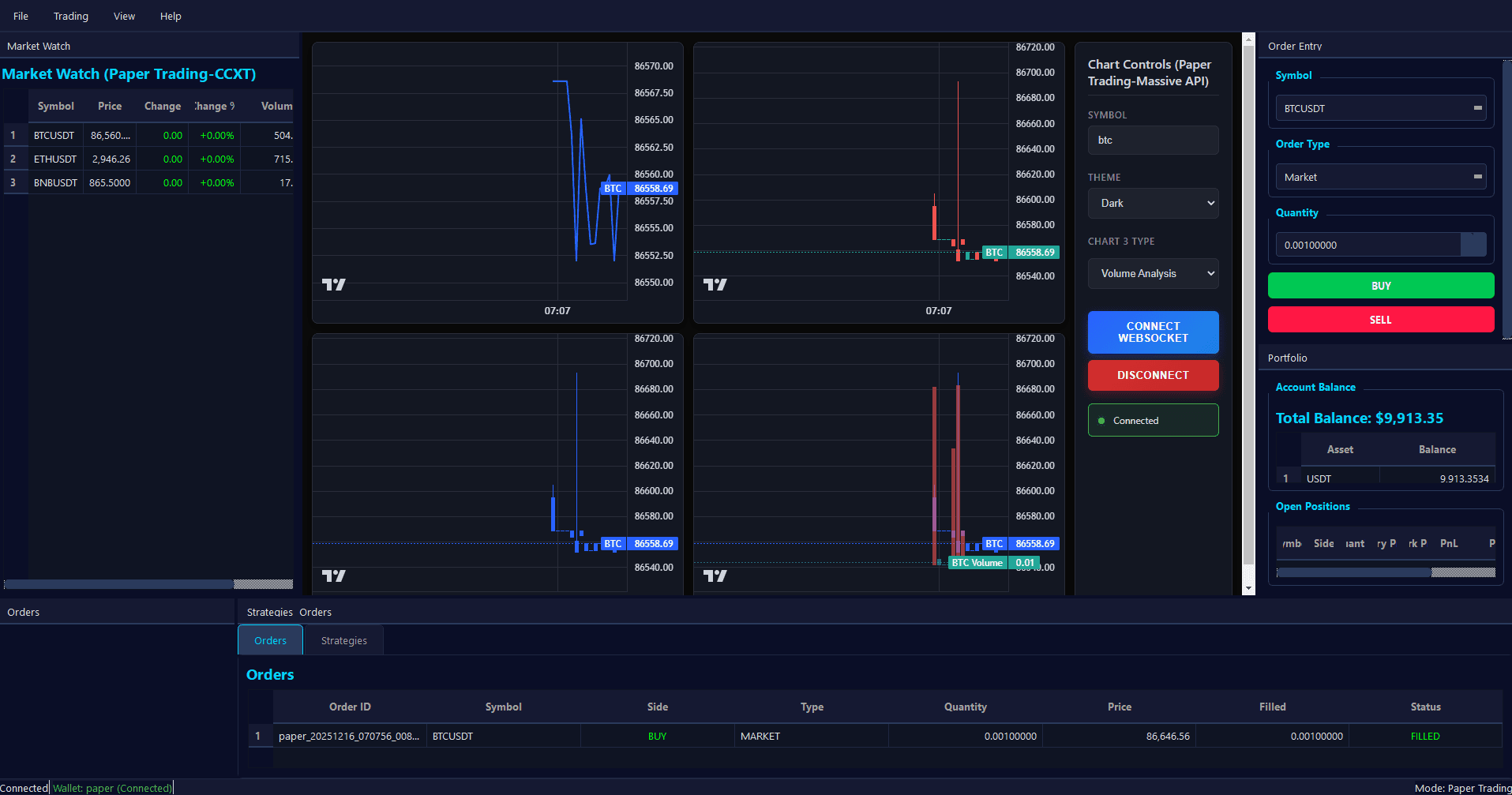Click TradingView logo in top-right candlestick chart
The width and height of the screenshot is (1512, 795).
pos(715,284)
